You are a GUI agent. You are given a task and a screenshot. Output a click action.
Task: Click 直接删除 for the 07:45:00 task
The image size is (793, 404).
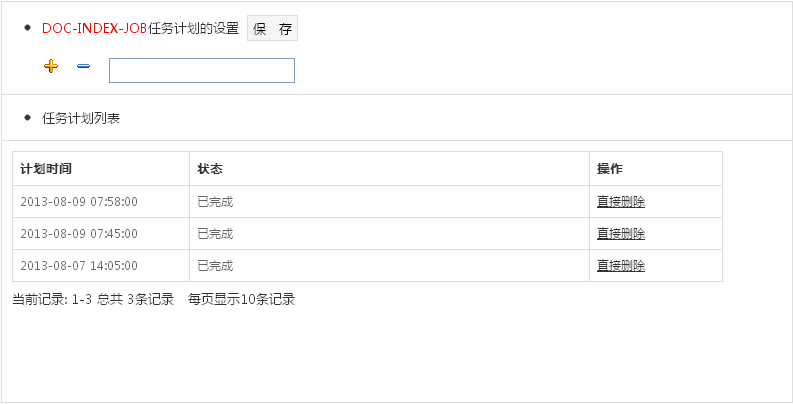(x=621, y=234)
